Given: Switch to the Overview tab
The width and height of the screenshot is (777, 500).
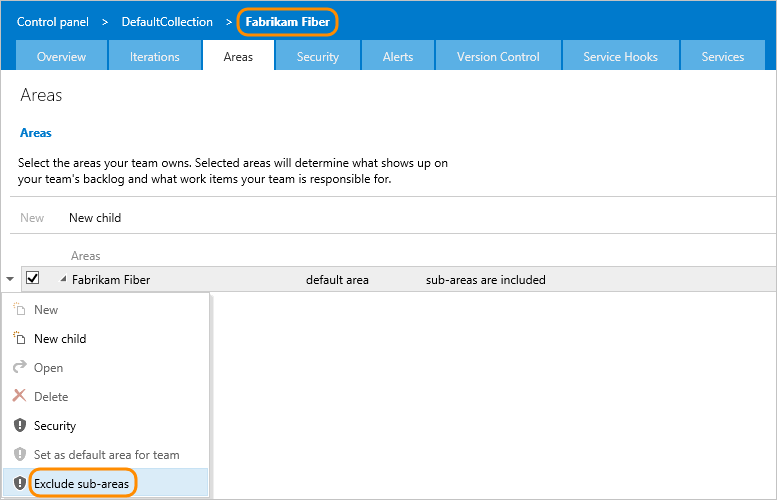Looking at the screenshot, I should point(61,56).
